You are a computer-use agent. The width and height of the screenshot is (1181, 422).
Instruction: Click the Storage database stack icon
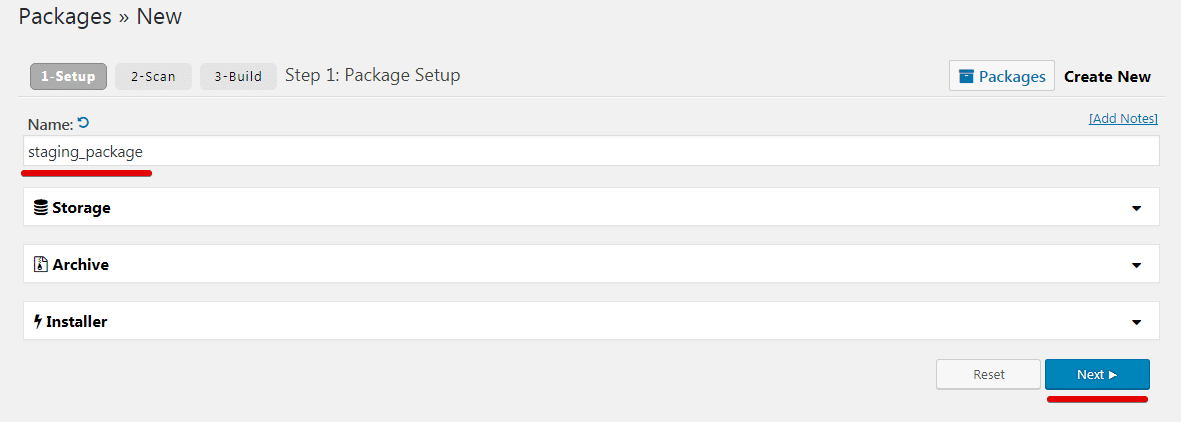41,207
